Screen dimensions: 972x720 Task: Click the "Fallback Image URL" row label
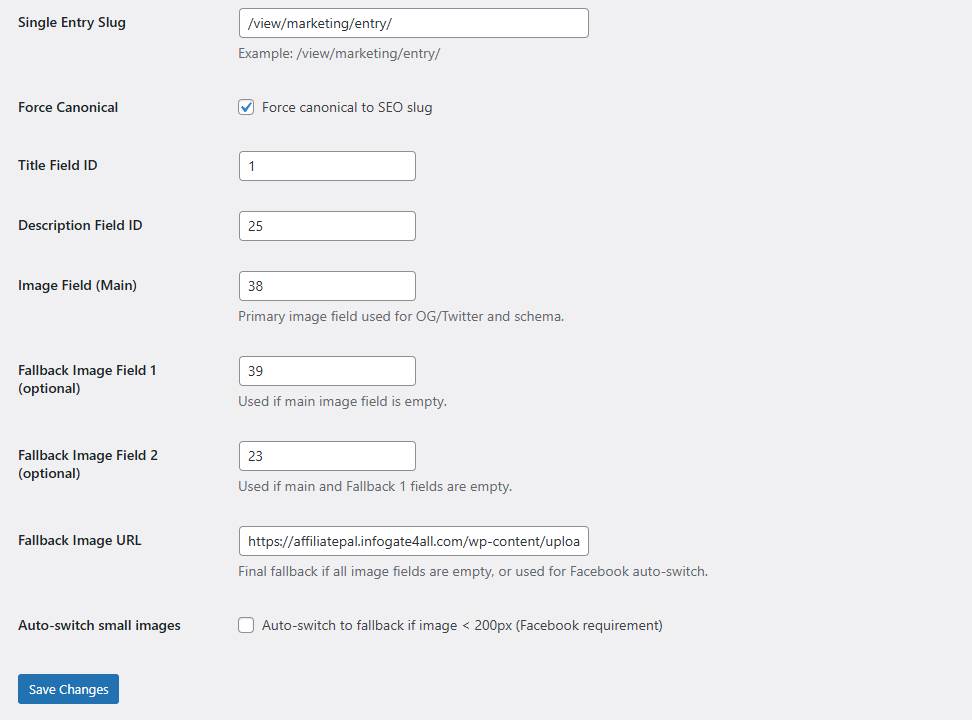tap(80, 540)
